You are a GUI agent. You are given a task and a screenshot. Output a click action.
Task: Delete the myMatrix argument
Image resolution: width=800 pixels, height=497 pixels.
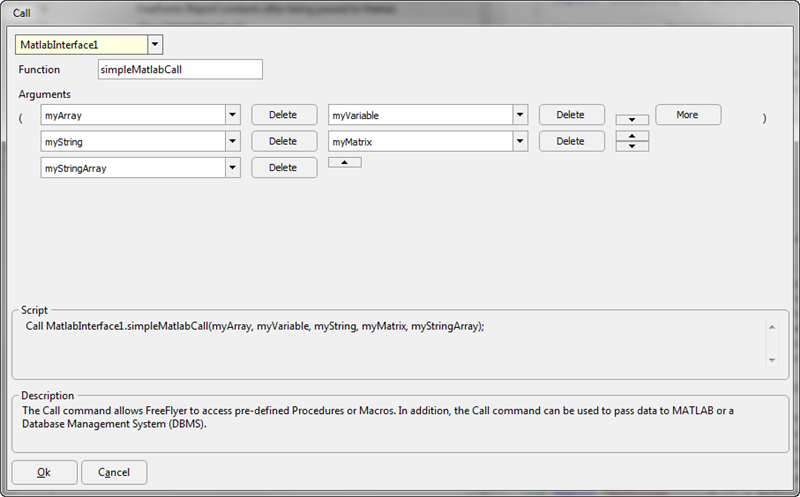coord(572,141)
